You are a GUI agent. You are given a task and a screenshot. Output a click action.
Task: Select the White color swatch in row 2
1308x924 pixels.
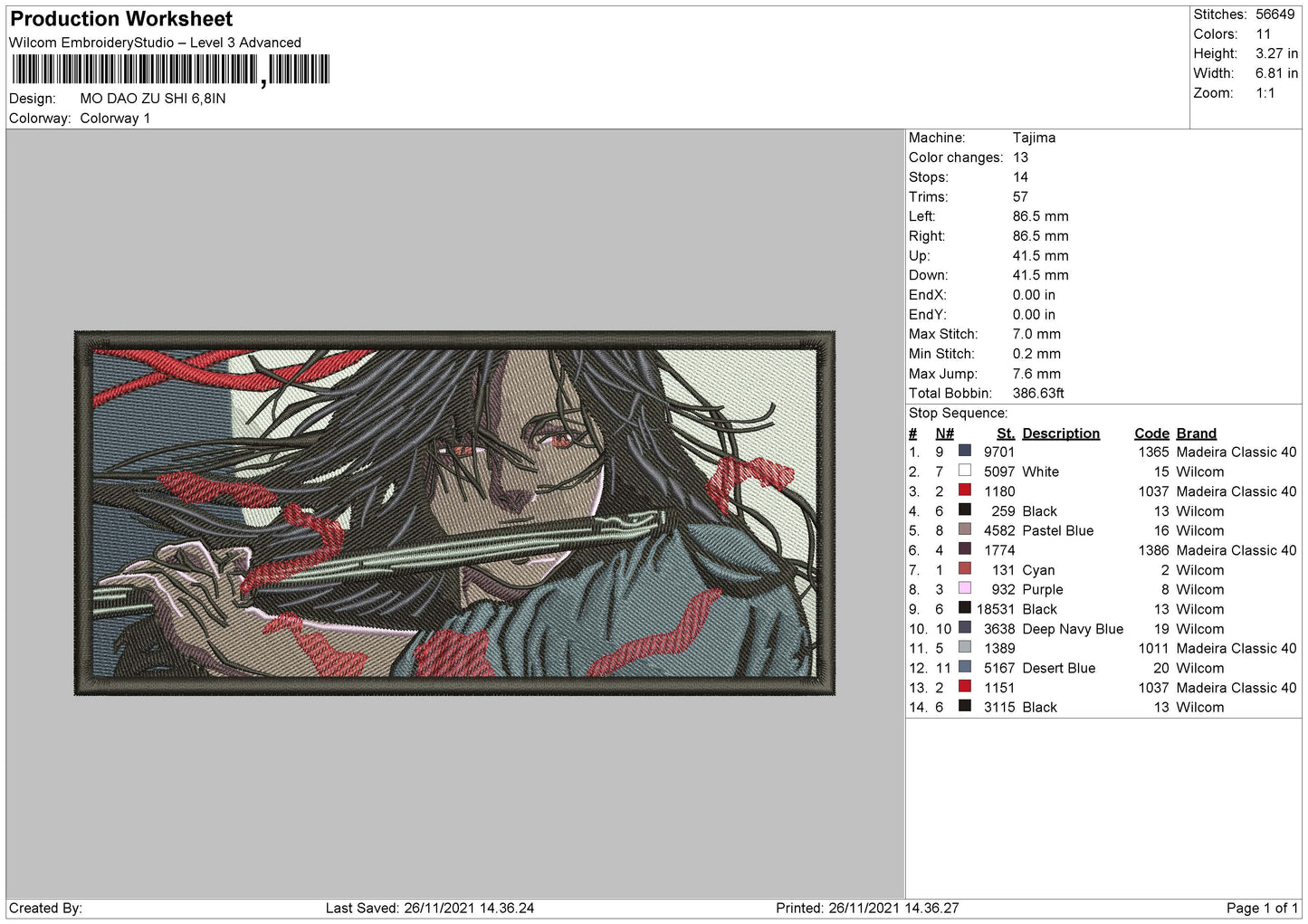pyautogui.click(x=965, y=471)
